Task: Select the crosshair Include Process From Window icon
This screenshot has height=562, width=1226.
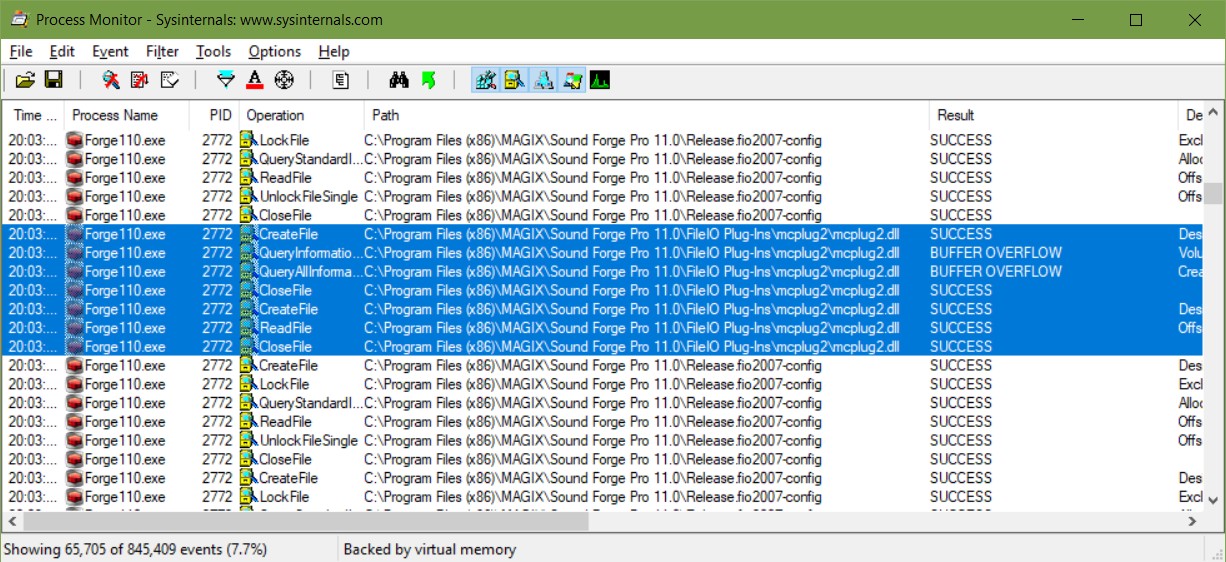Action: [x=284, y=80]
